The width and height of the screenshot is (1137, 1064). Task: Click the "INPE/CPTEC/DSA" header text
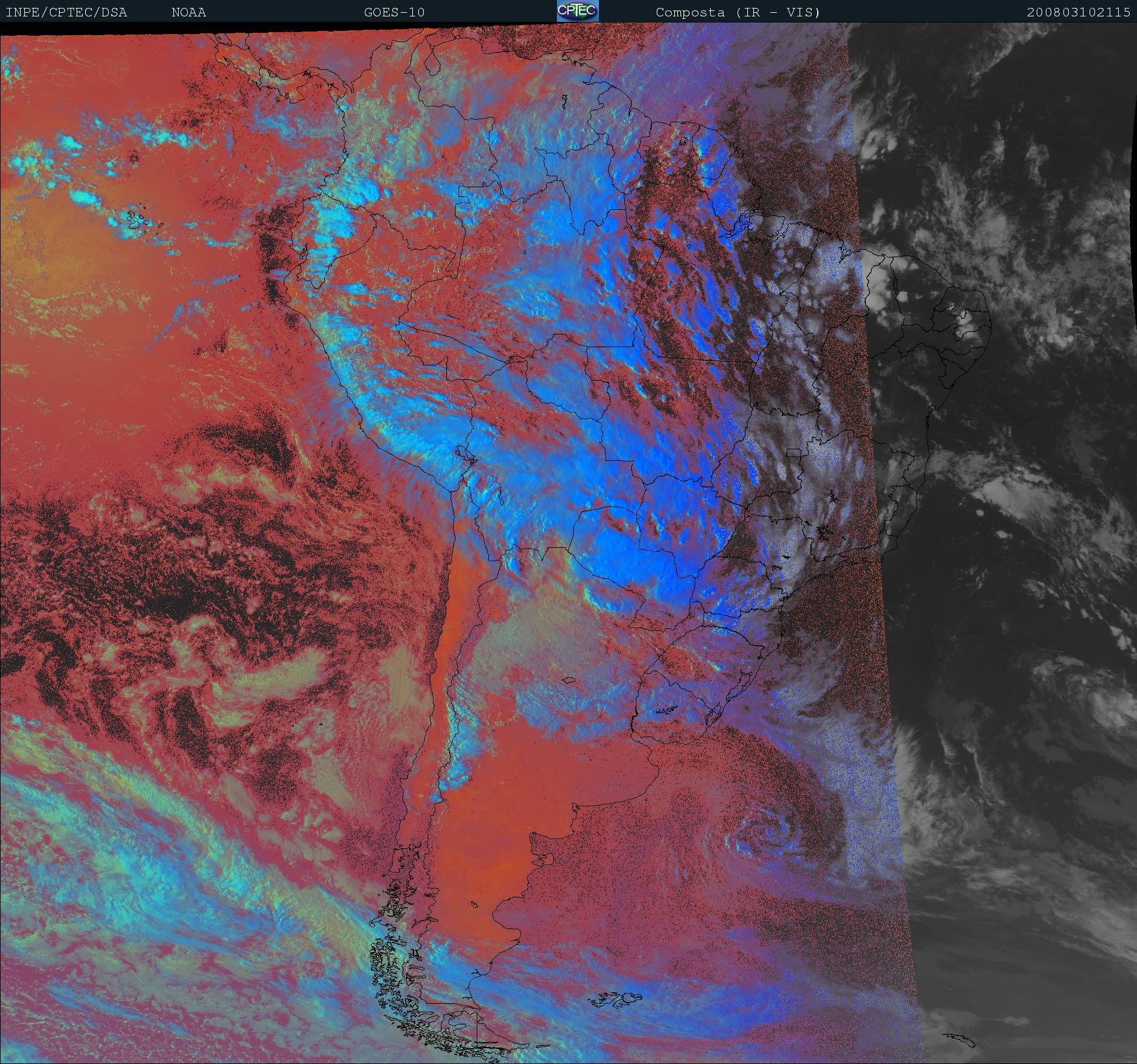(66, 12)
